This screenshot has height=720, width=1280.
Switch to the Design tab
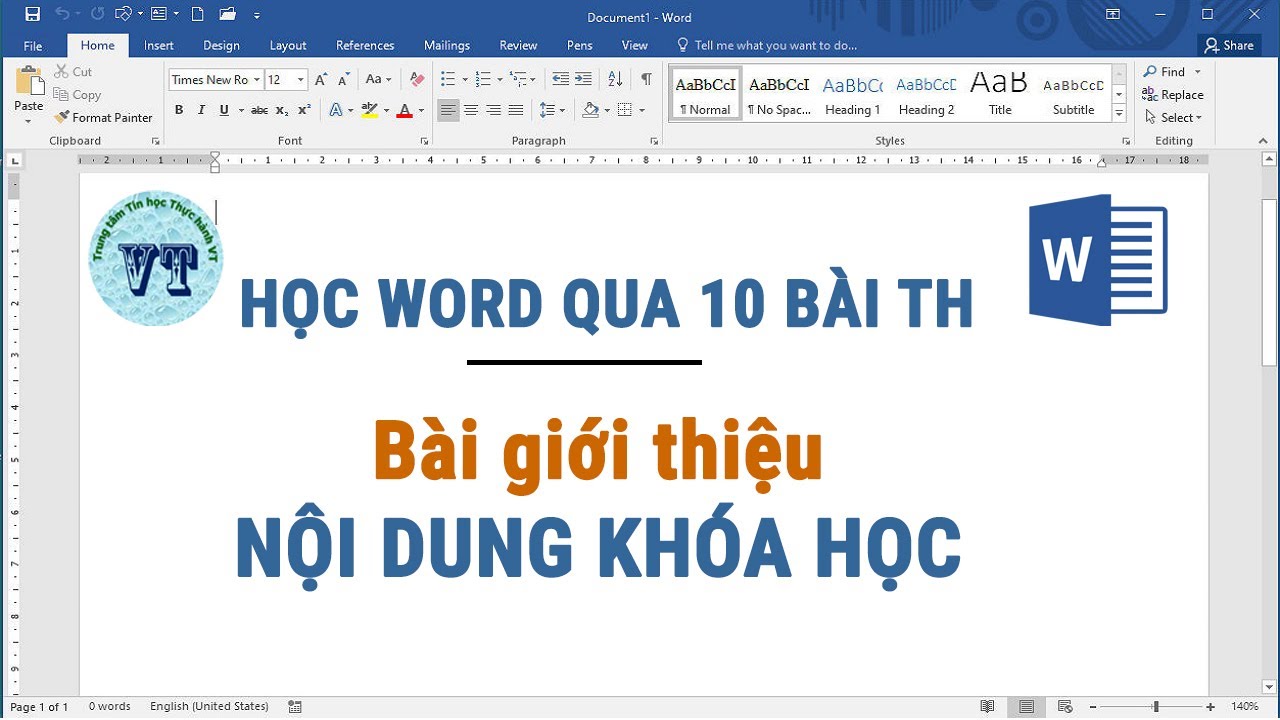tap(221, 45)
